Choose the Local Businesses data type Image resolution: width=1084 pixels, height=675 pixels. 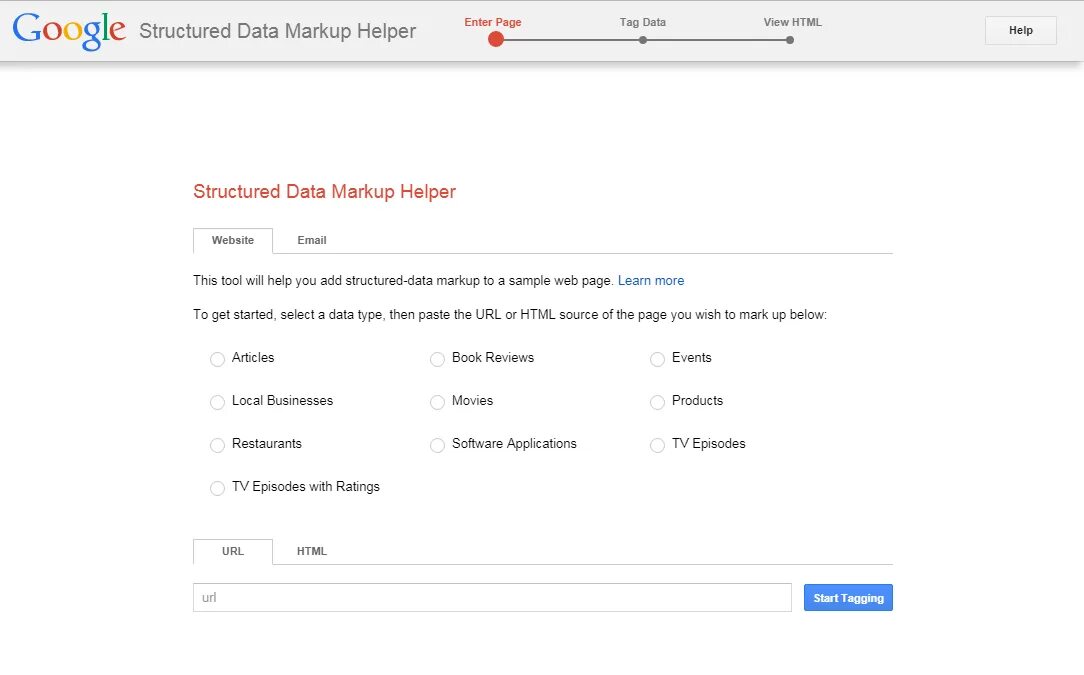pos(217,402)
